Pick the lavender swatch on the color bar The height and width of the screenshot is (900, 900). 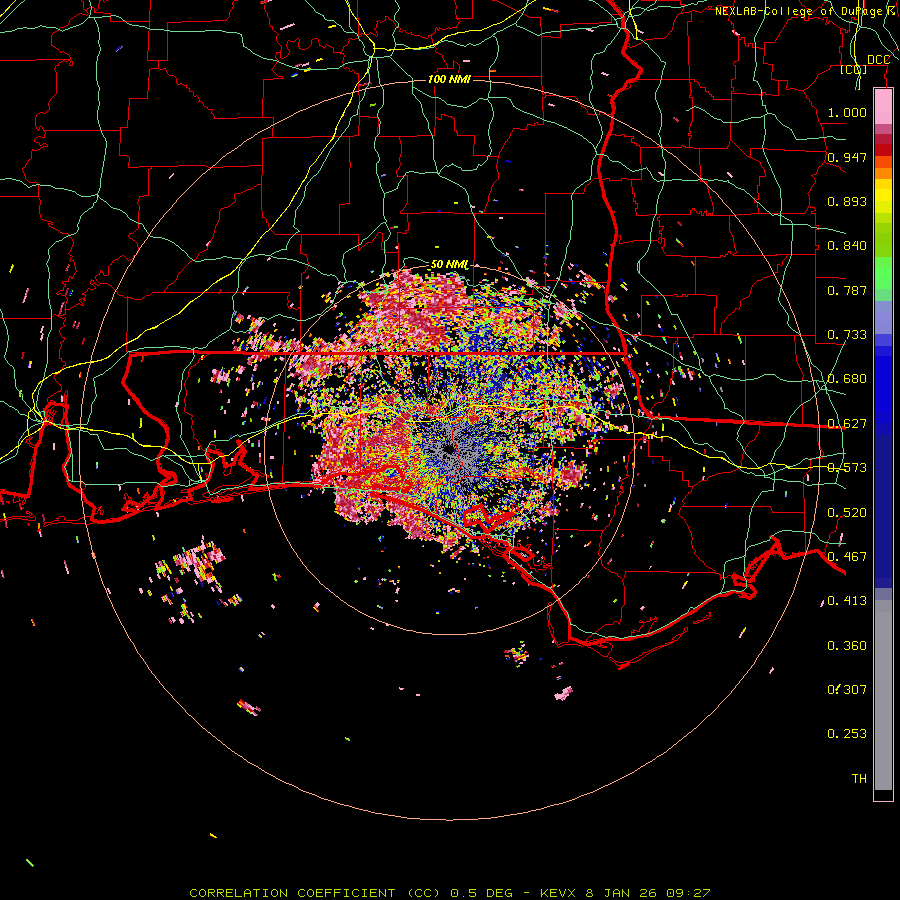[883, 317]
